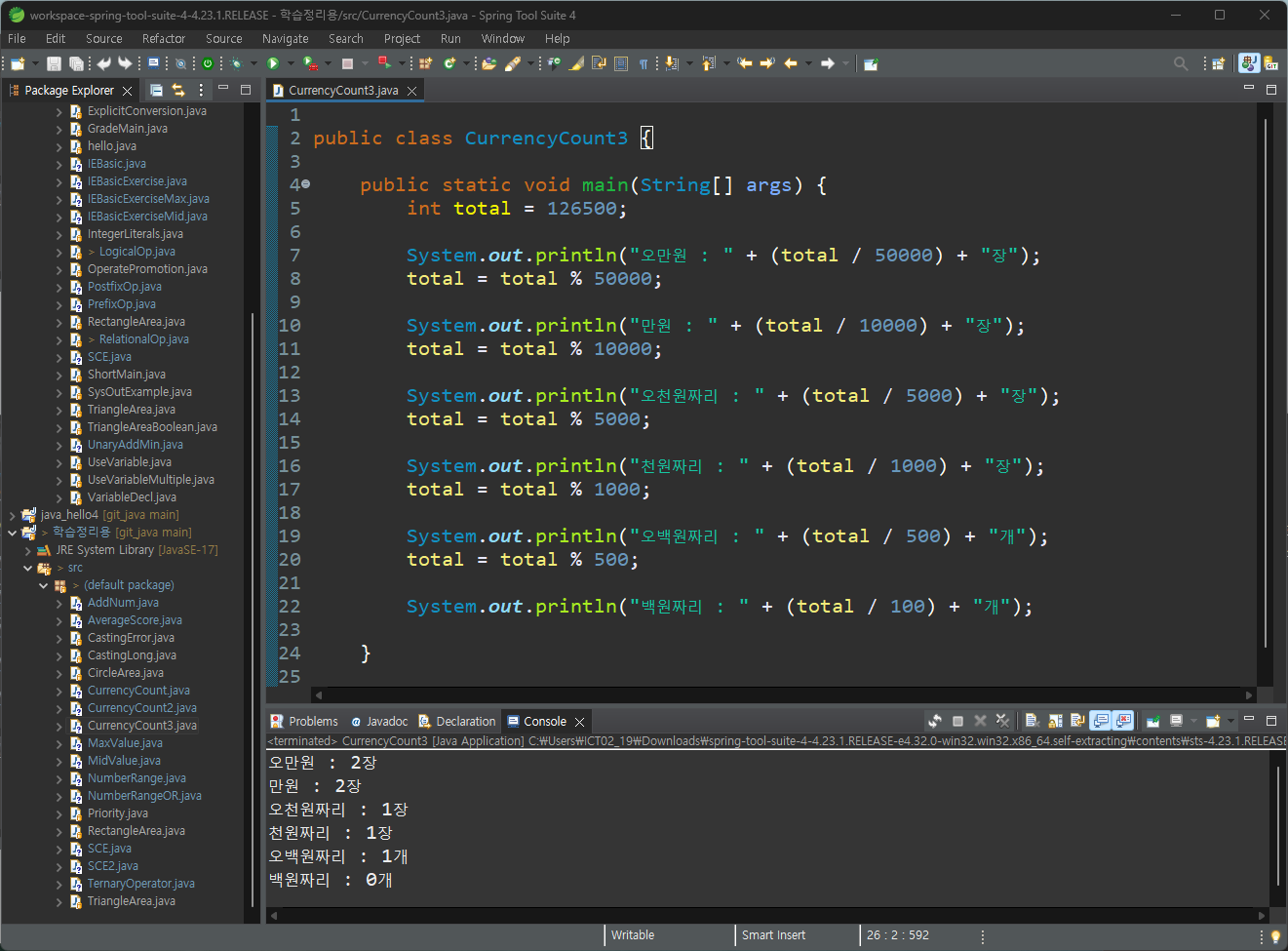Select CurrencyCount2.java in the tree
The image size is (1288, 951).
click(142, 708)
